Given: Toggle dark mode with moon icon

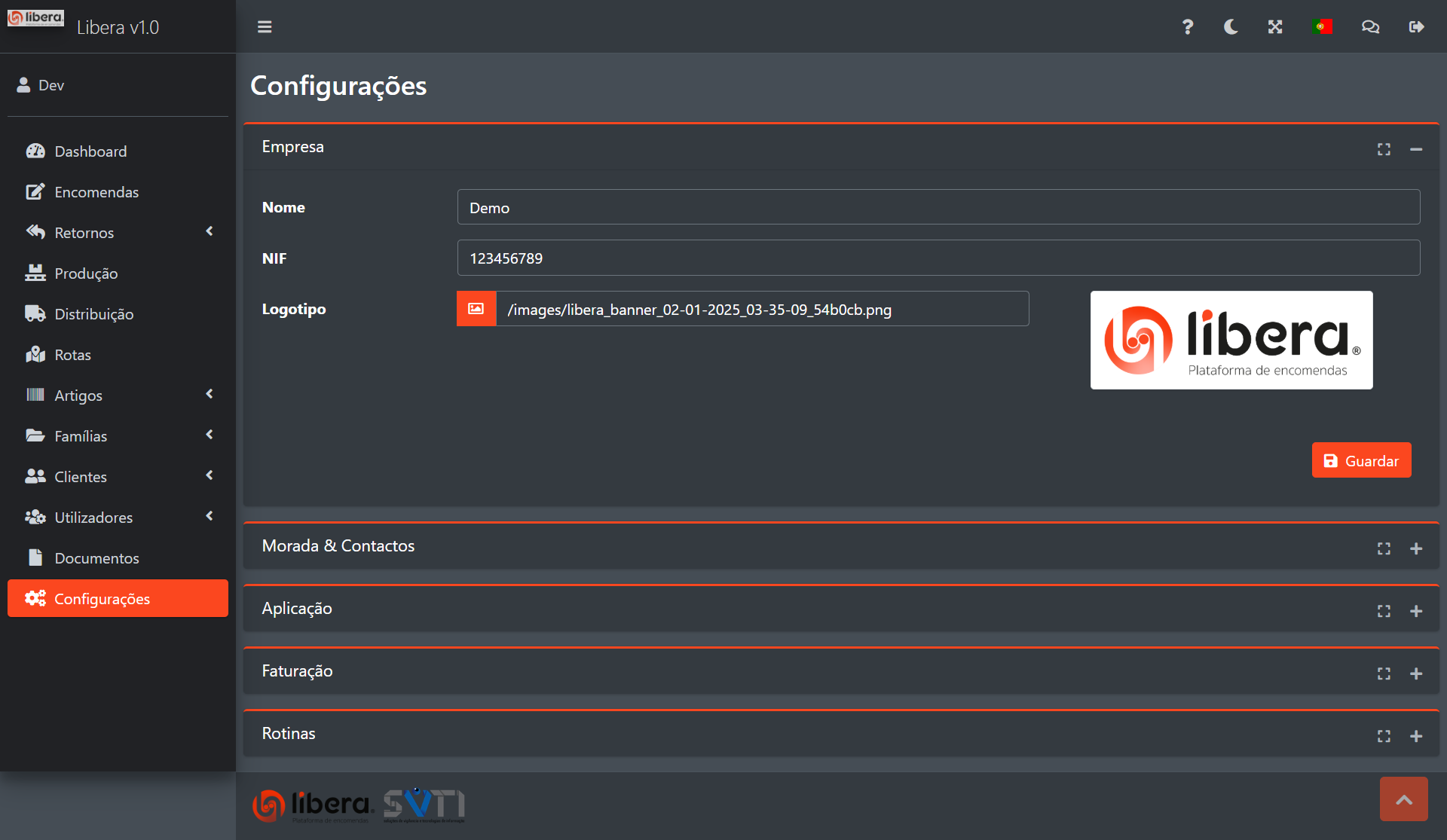Looking at the screenshot, I should 1231,27.
